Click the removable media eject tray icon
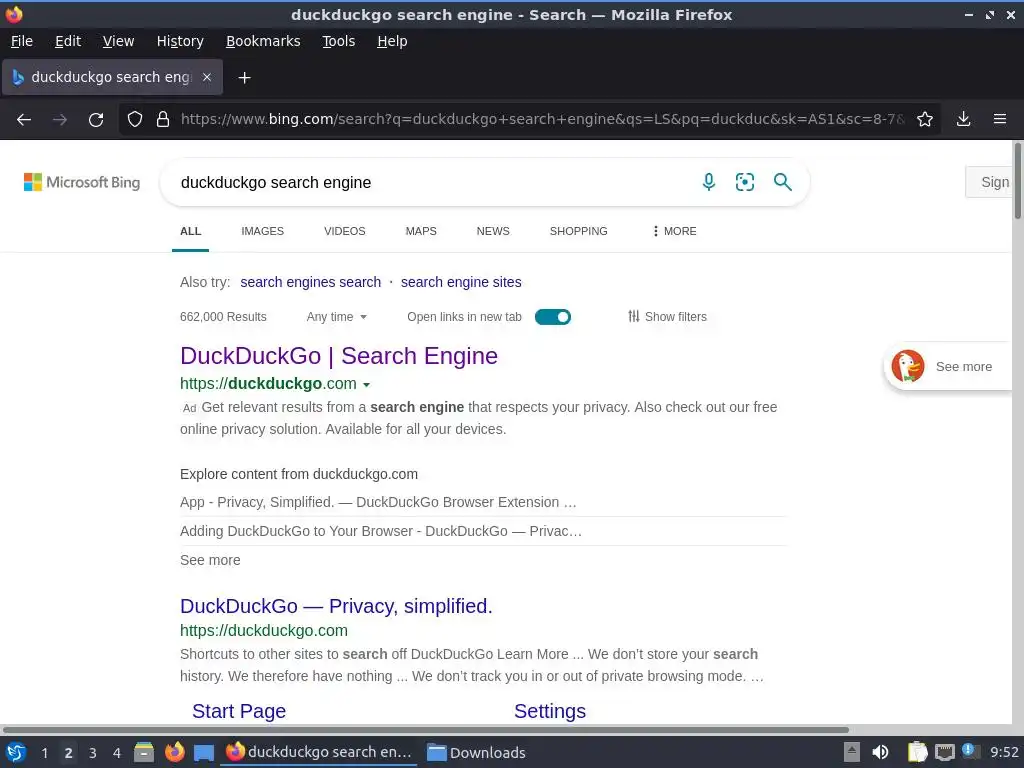This screenshot has width=1024, height=768. tap(851, 752)
